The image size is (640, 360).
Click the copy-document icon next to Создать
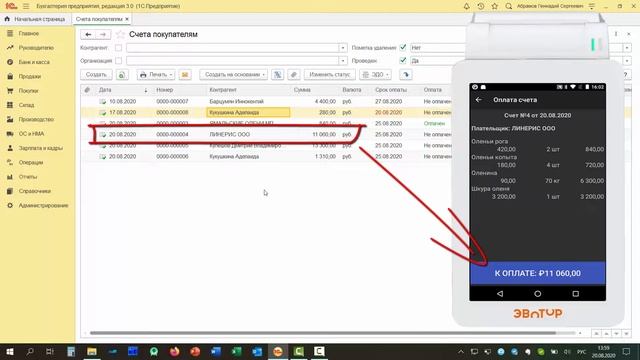pyautogui.click(x=122, y=75)
